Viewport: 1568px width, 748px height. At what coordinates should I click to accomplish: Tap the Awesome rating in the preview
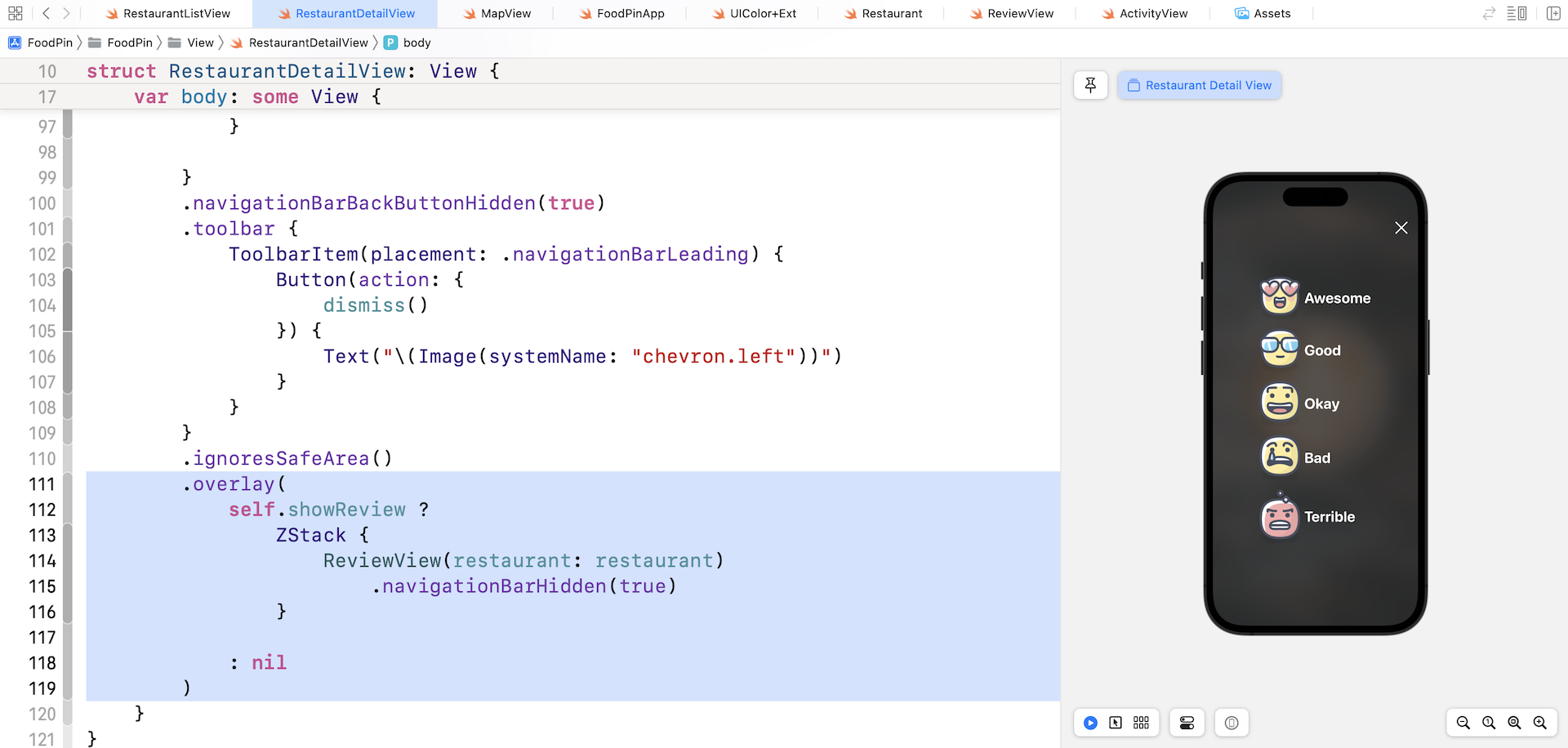click(1316, 298)
